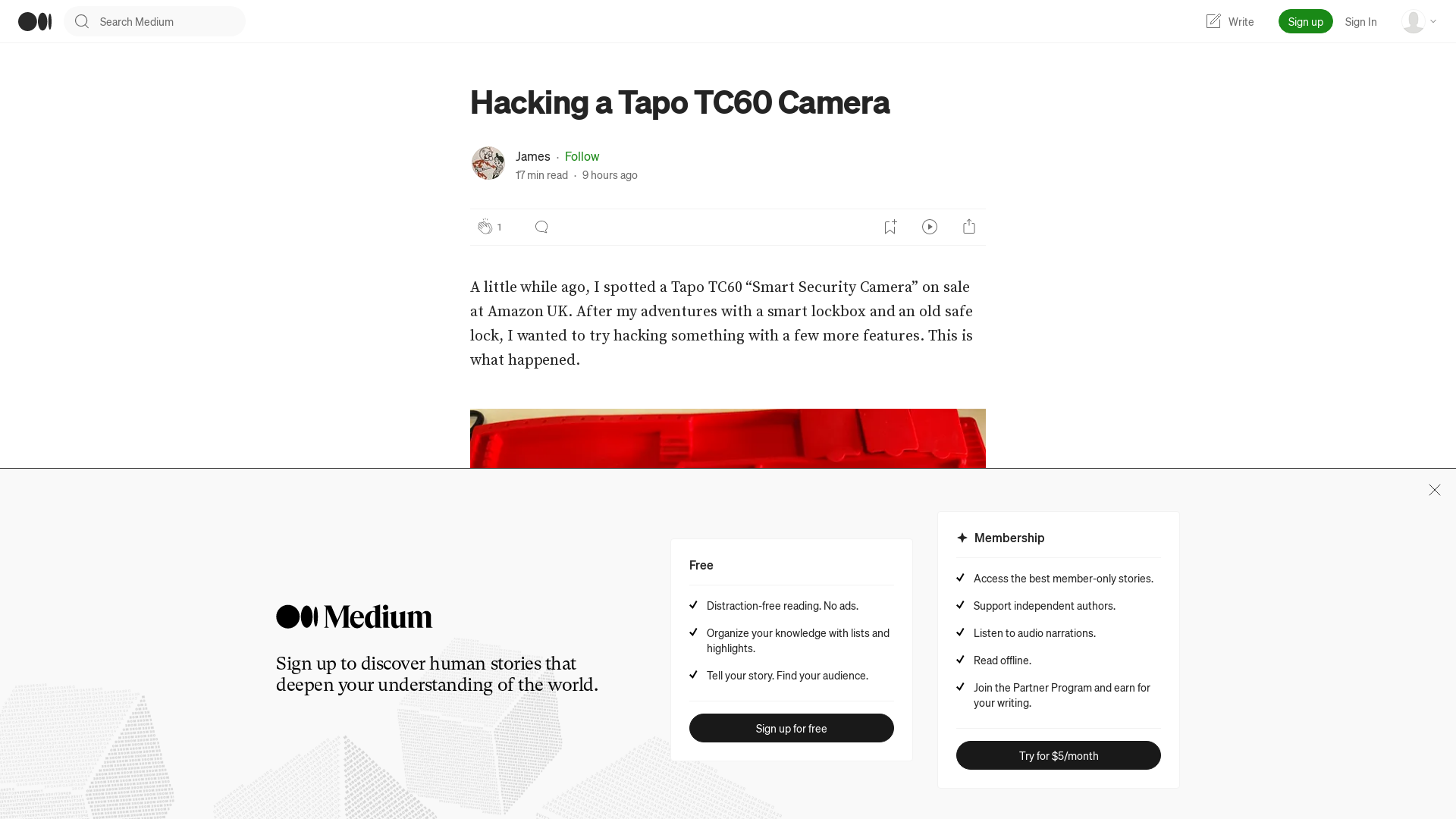Screen dimensions: 1456x819
Task: Toggle the Free plan distraction-free reading checkbox
Action: click(693, 605)
